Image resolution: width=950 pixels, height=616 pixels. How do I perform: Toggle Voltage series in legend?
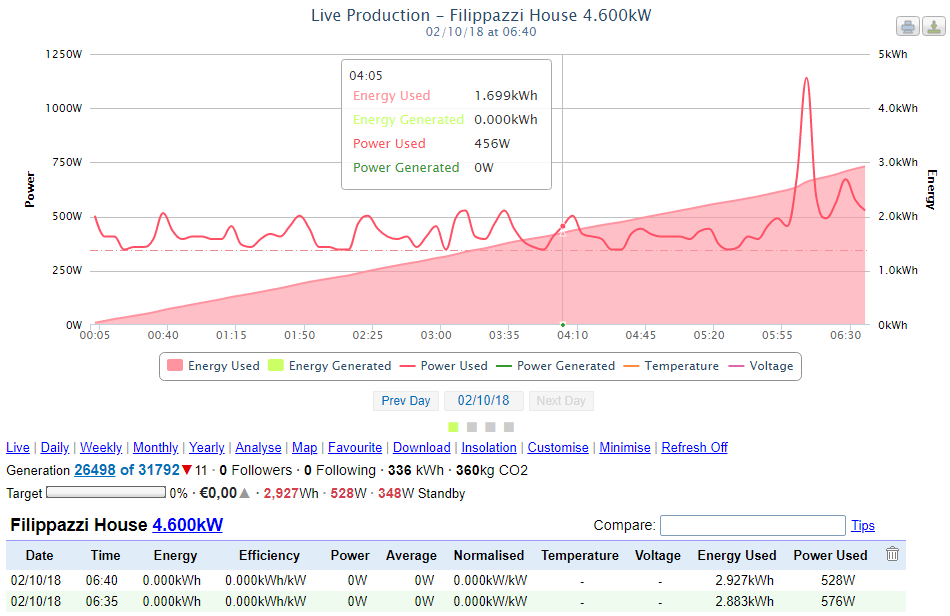(761, 366)
